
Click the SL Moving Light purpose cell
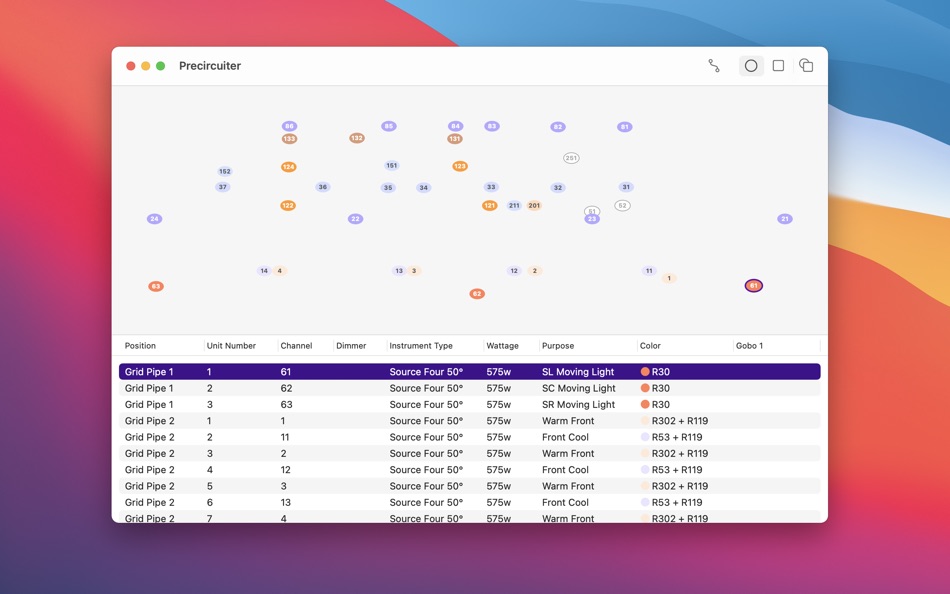pyautogui.click(x=577, y=372)
